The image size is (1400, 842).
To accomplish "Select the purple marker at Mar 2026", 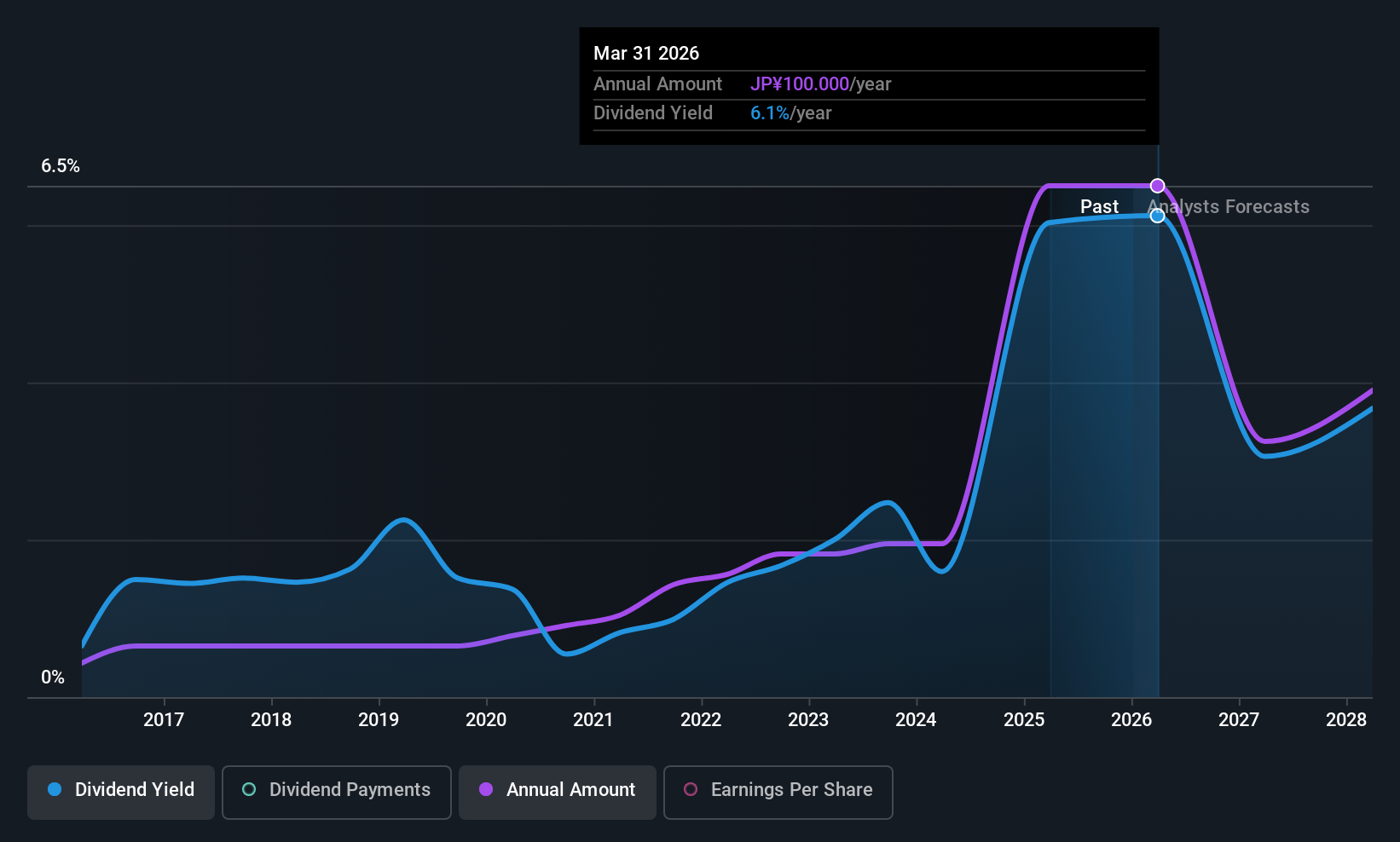I will coord(1157,185).
